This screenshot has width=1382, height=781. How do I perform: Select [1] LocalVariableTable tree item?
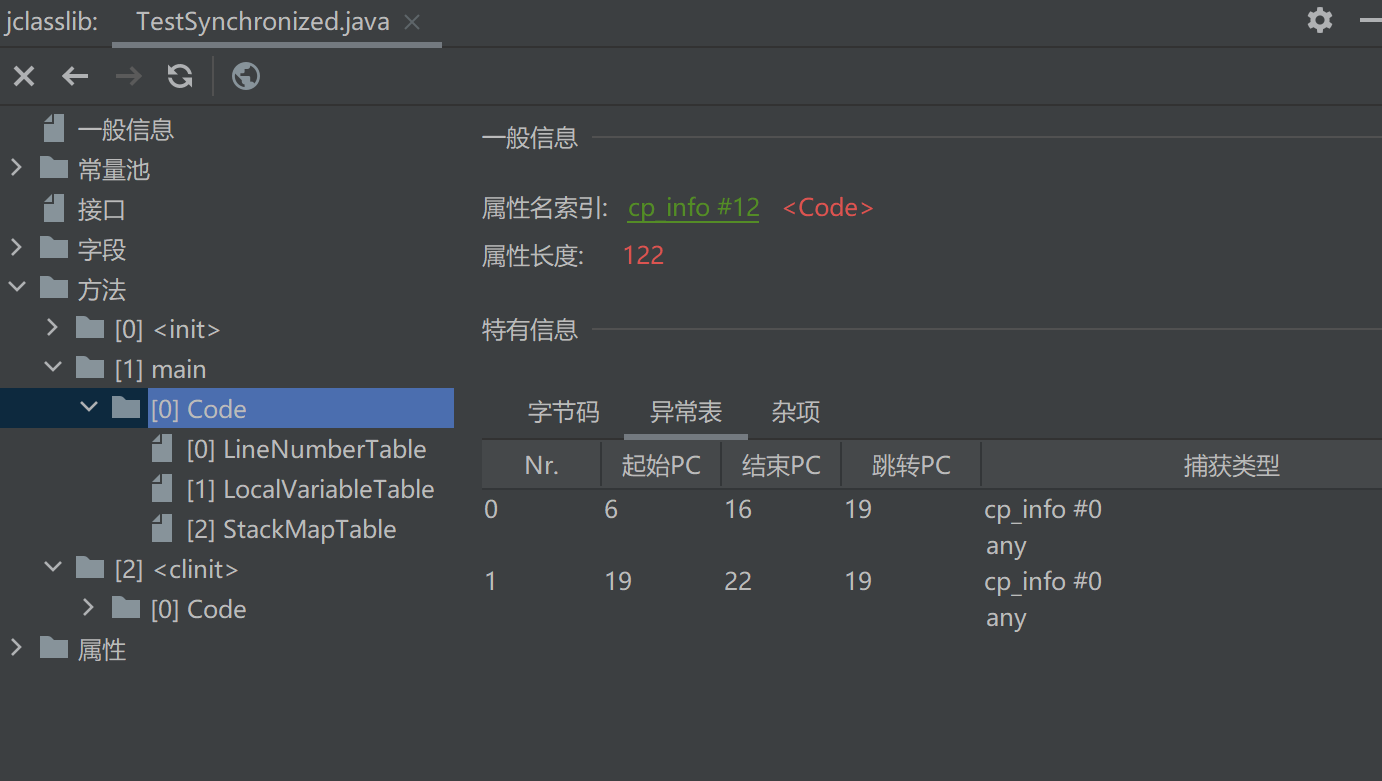(x=310, y=490)
